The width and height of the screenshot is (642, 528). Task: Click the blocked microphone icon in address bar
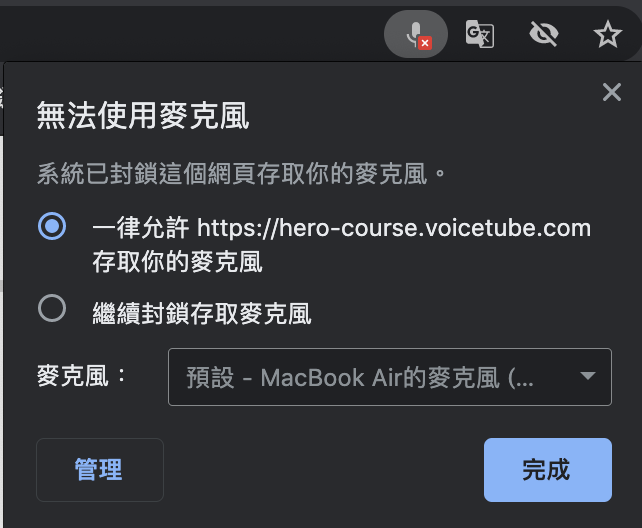coord(416,34)
